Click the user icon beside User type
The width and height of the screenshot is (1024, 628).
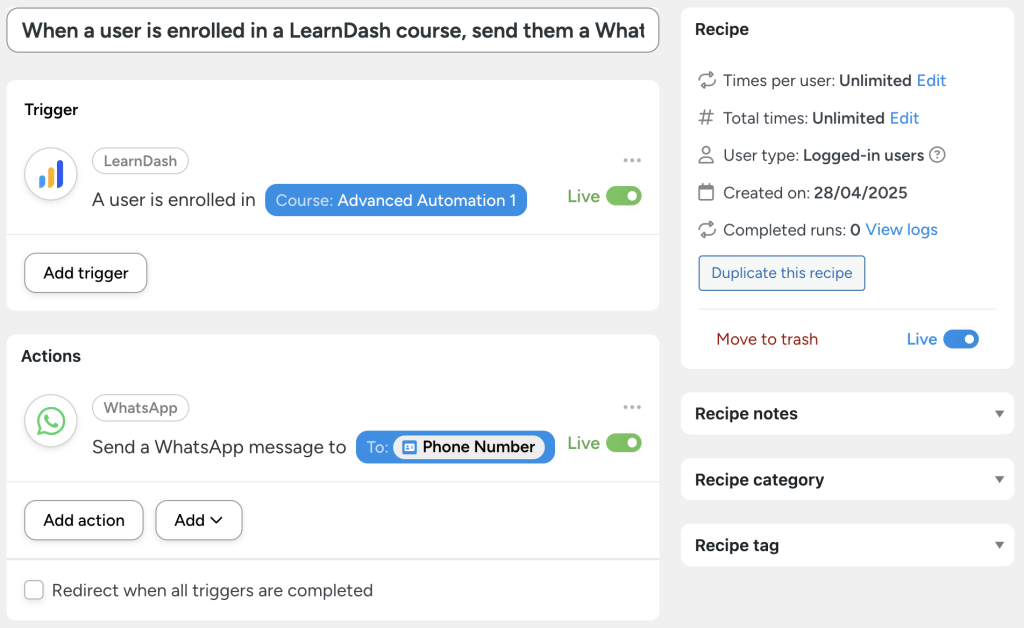707,155
